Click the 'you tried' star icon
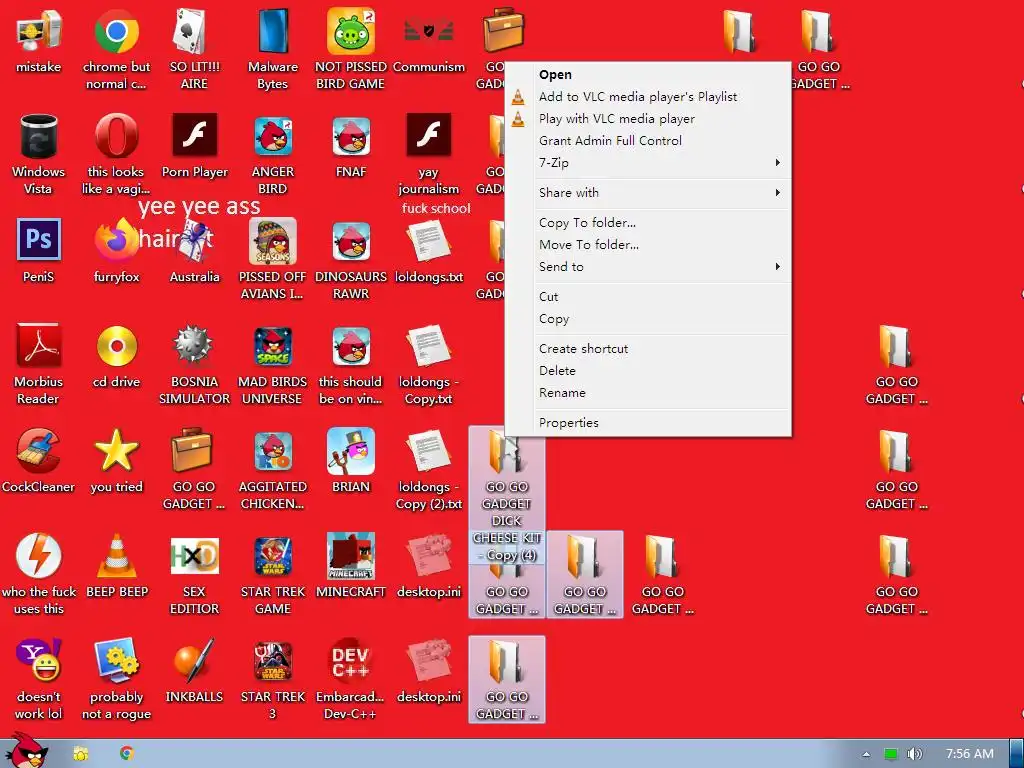Image resolution: width=1024 pixels, height=768 pixels. 116,460
